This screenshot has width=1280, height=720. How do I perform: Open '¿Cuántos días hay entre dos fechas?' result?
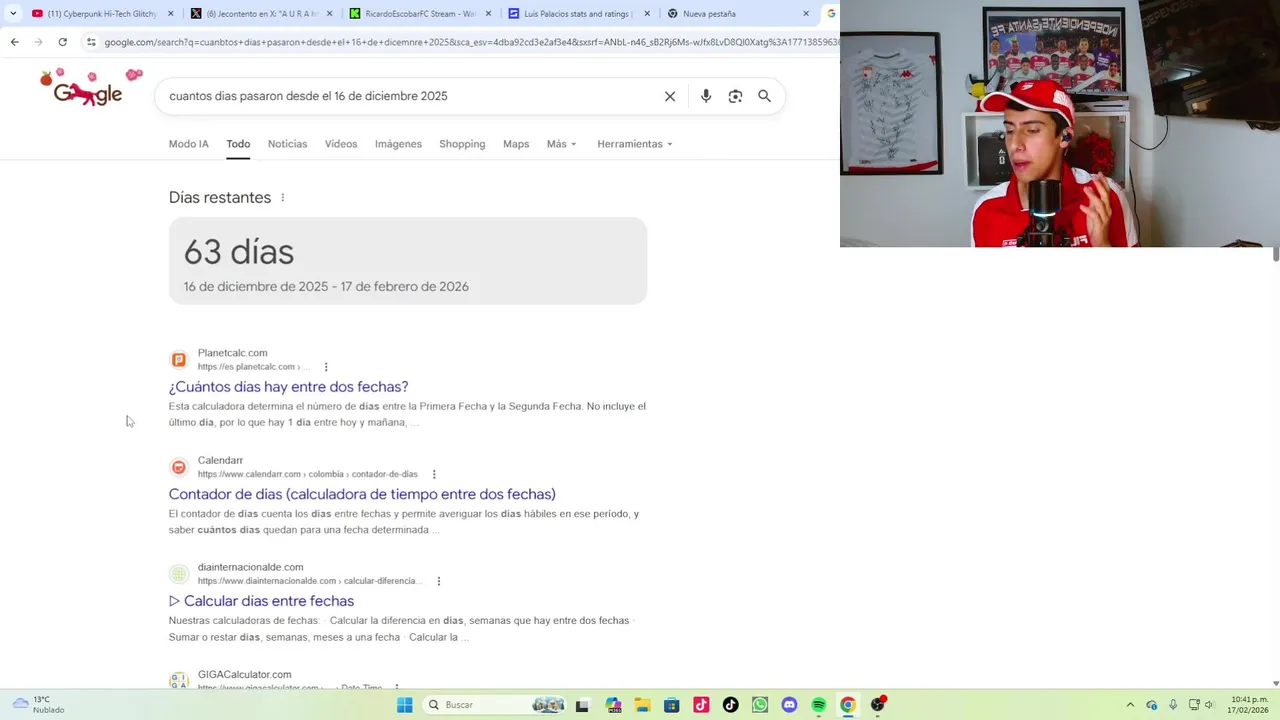288,387
